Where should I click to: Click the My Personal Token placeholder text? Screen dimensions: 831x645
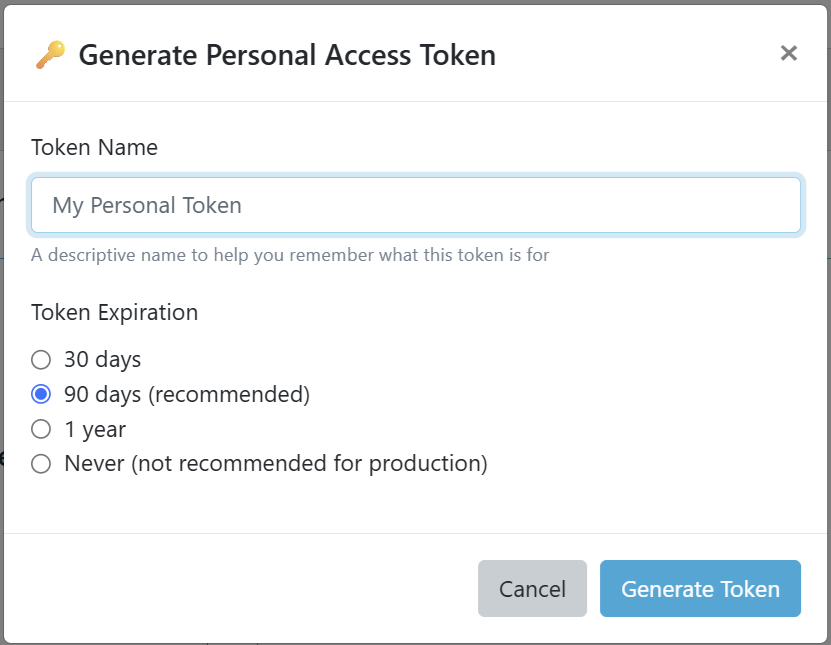click(147, 204)
